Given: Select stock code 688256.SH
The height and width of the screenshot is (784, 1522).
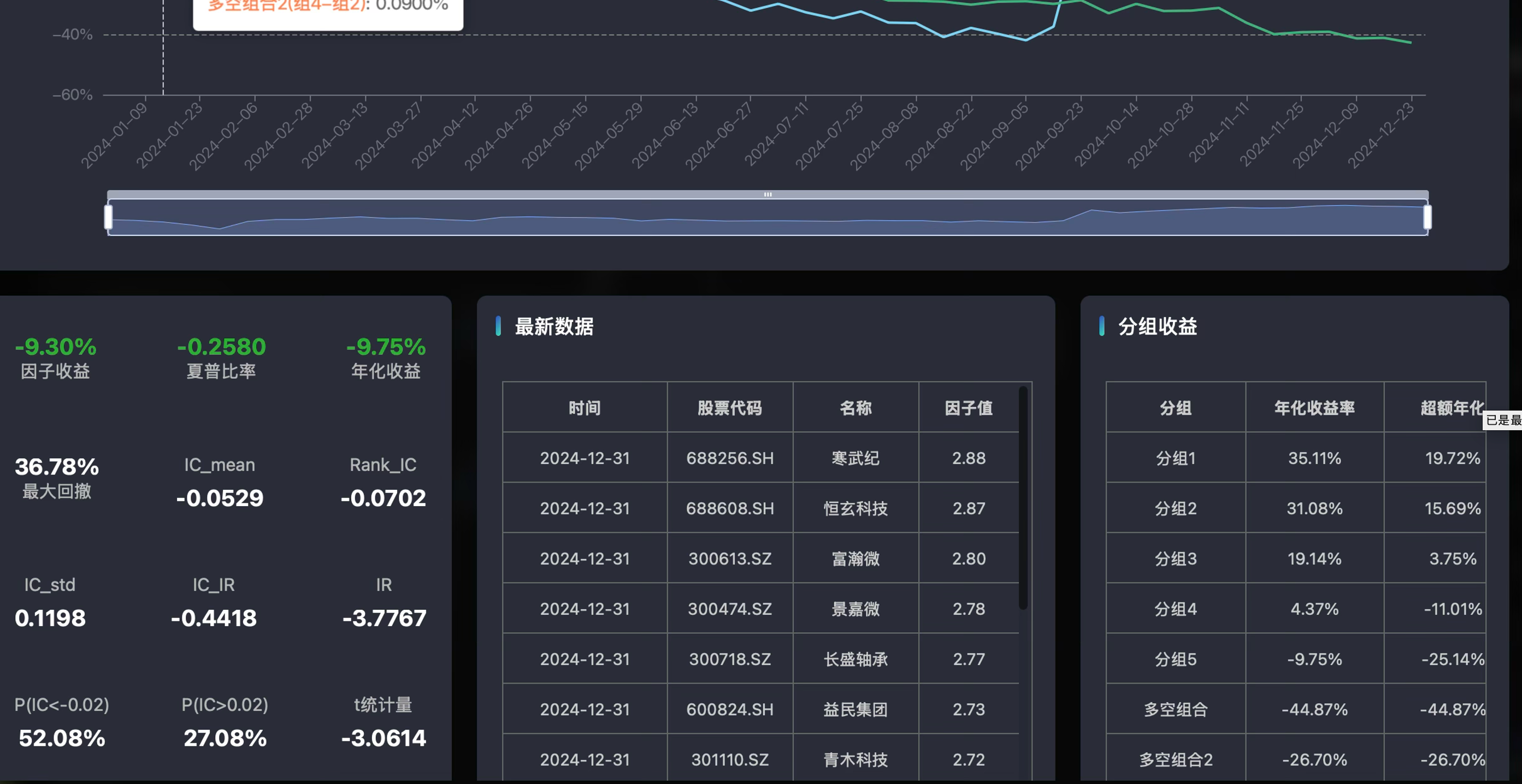Looking at the screenshot, I should click(x=730, y=458).
